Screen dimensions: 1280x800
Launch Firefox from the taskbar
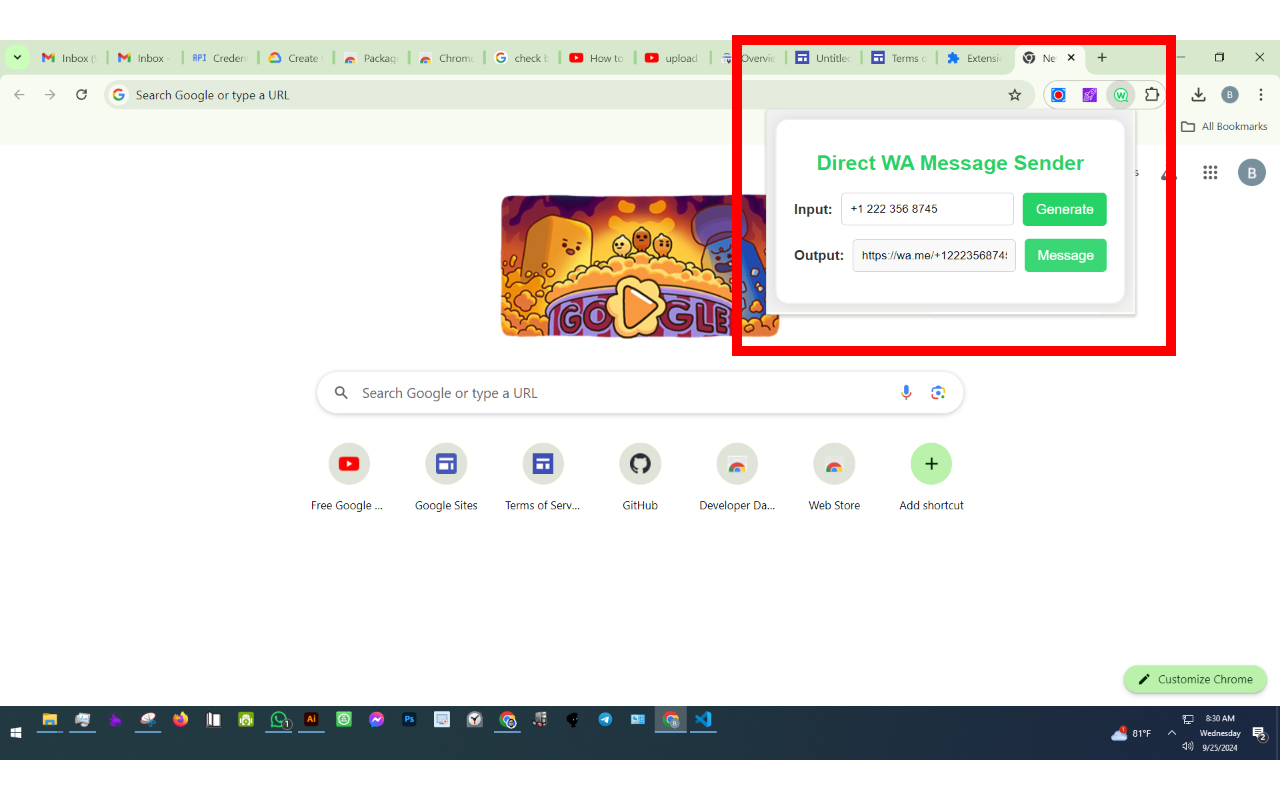click(180, 720)
